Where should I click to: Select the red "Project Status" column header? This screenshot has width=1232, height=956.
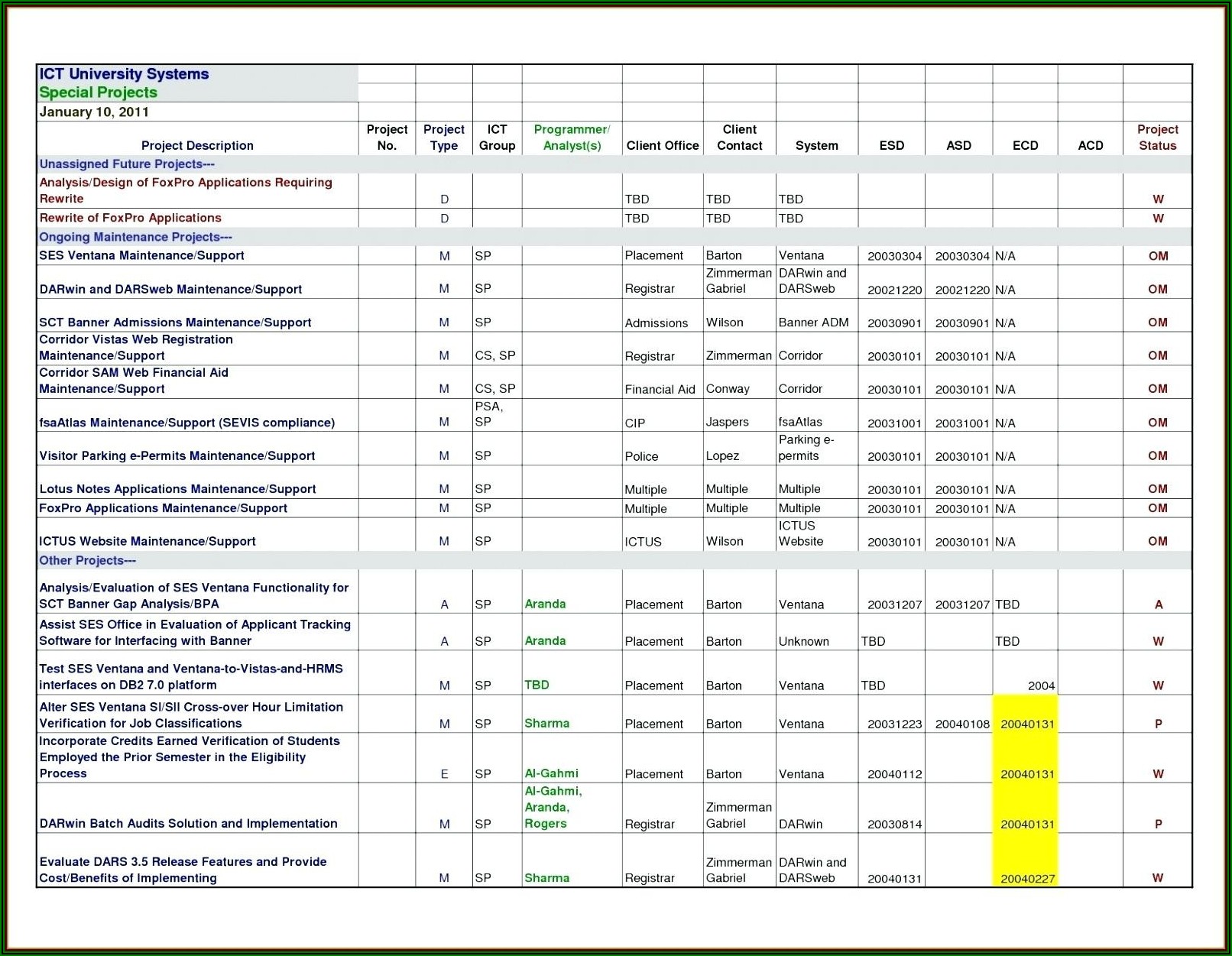pos(1157,138)
